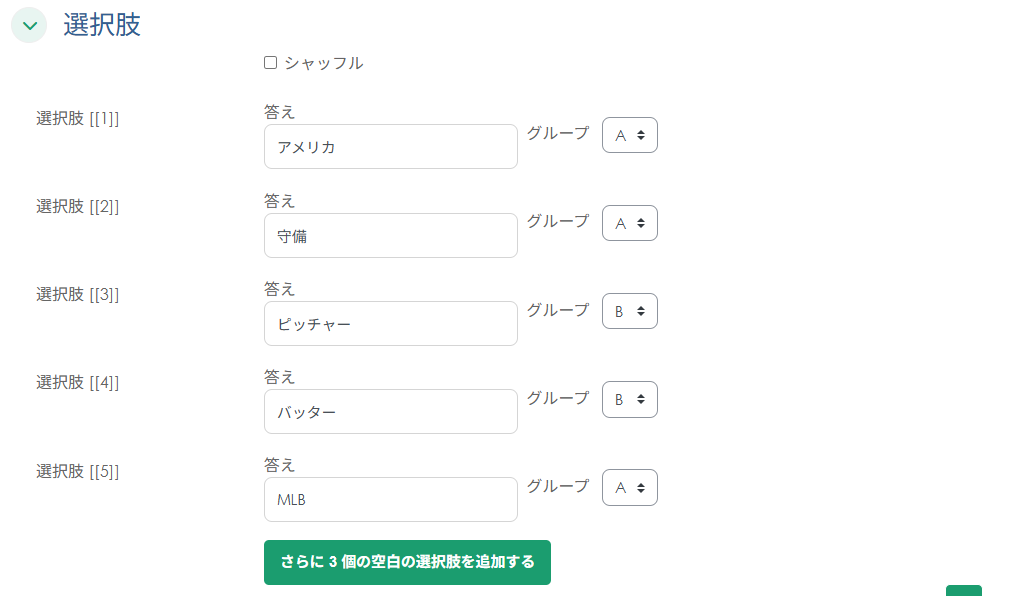Click the MLB answer text box
This screenshot has height=596, width=1013.
click(390, 499)
